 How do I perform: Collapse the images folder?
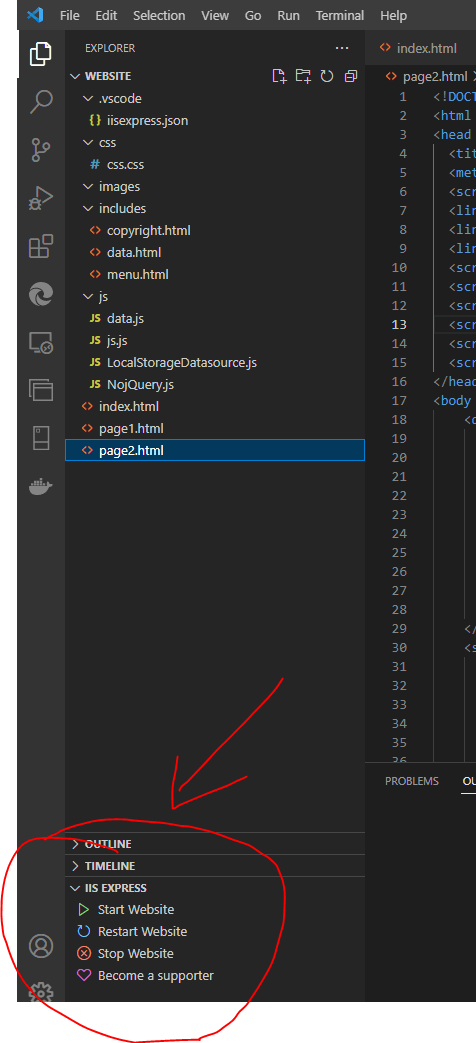coord(88,187)
